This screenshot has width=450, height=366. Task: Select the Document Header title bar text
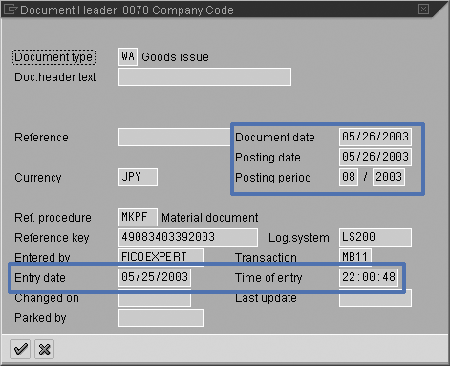(127, 10)
